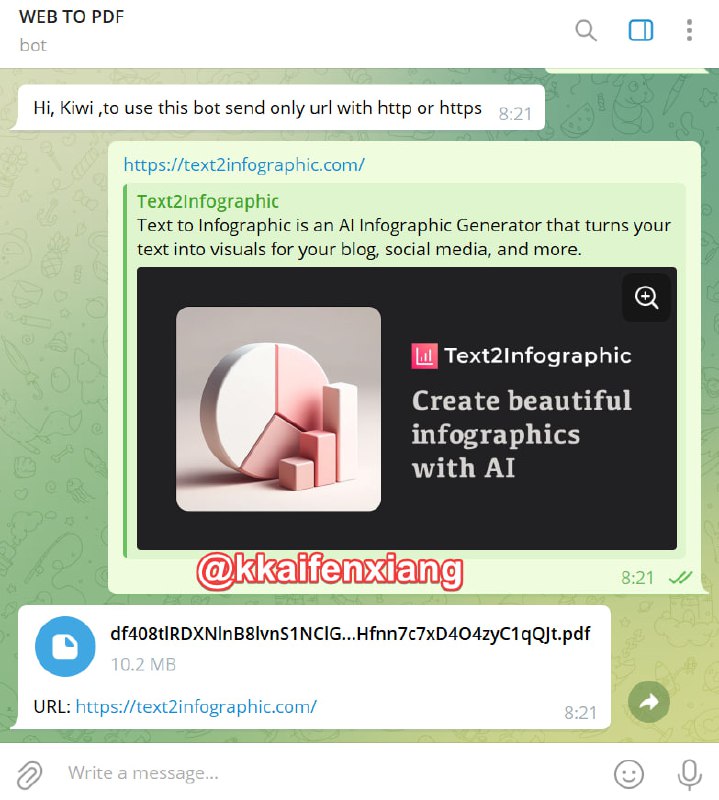719x800 pixels.
Task: Click the 10.2 MB file size label
Action: pos(143,664)
